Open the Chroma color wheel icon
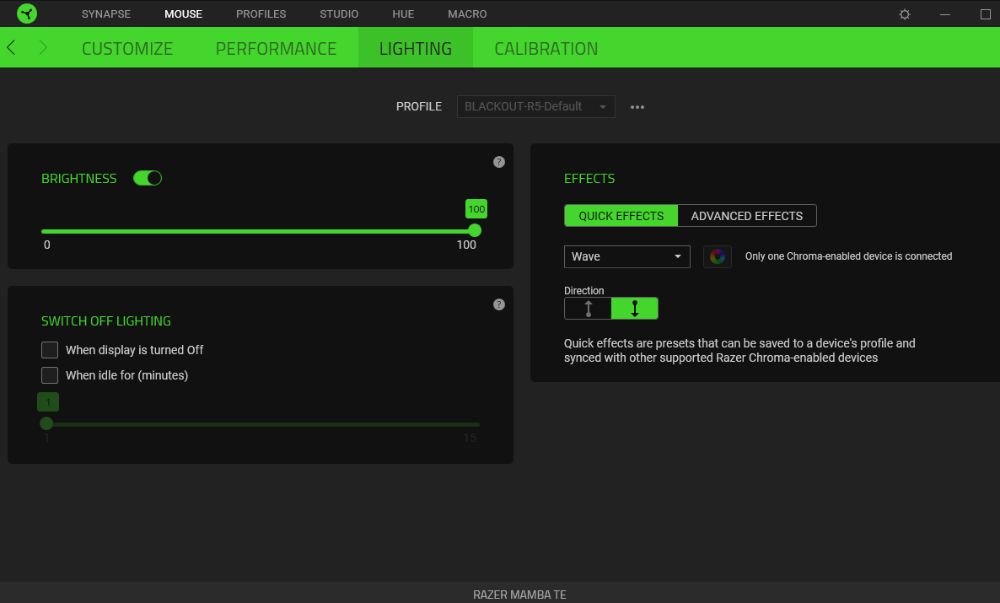1000x603 pixels. point(717,256)
